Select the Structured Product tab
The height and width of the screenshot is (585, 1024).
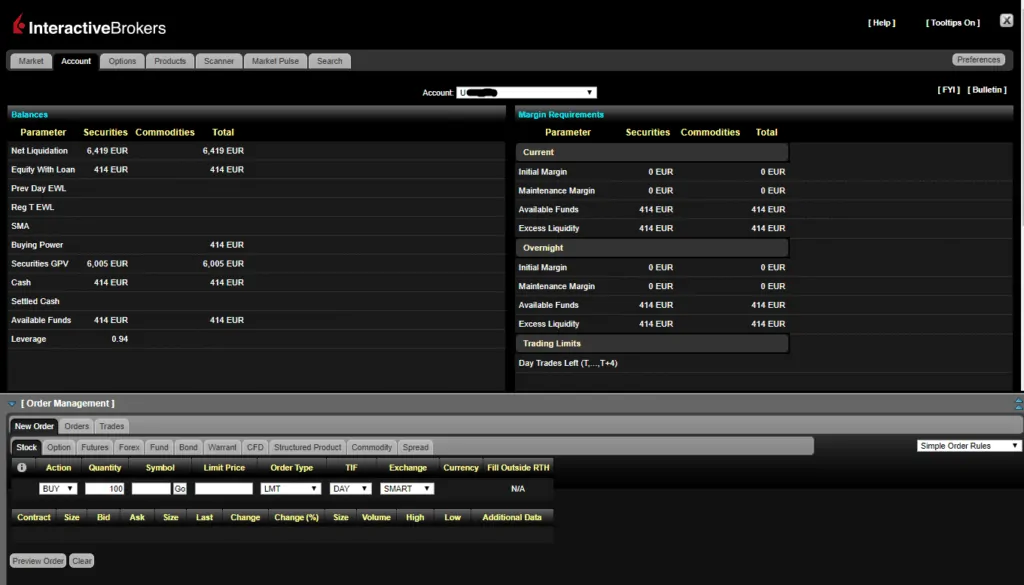coord(308,447)
